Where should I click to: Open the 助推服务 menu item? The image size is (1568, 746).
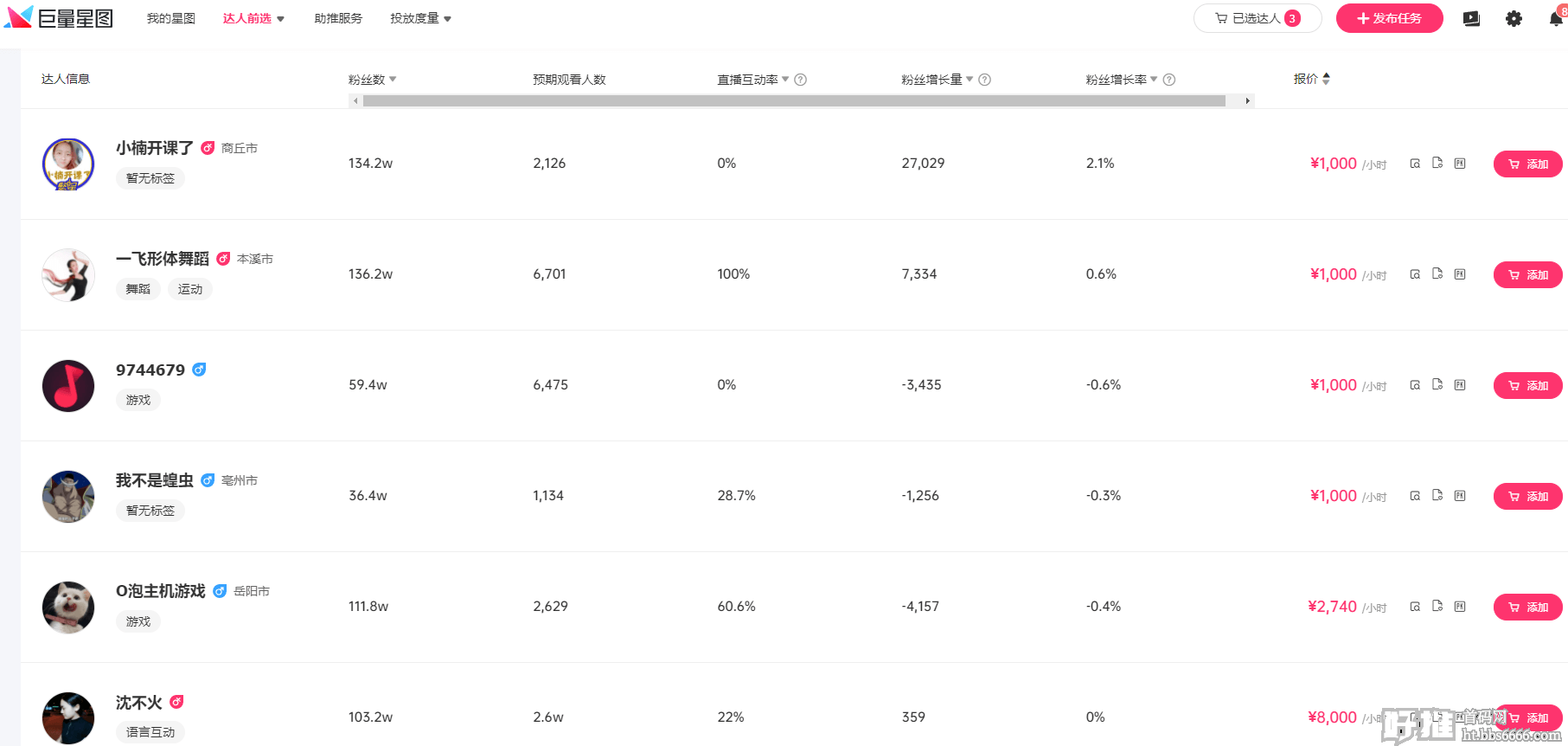(x=338, y=18)
